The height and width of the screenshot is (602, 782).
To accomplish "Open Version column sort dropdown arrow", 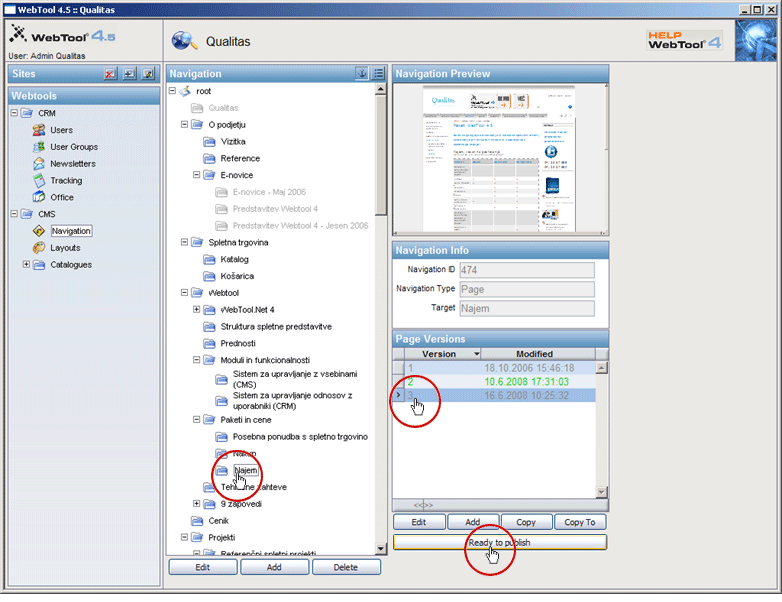I will [476, 354].
